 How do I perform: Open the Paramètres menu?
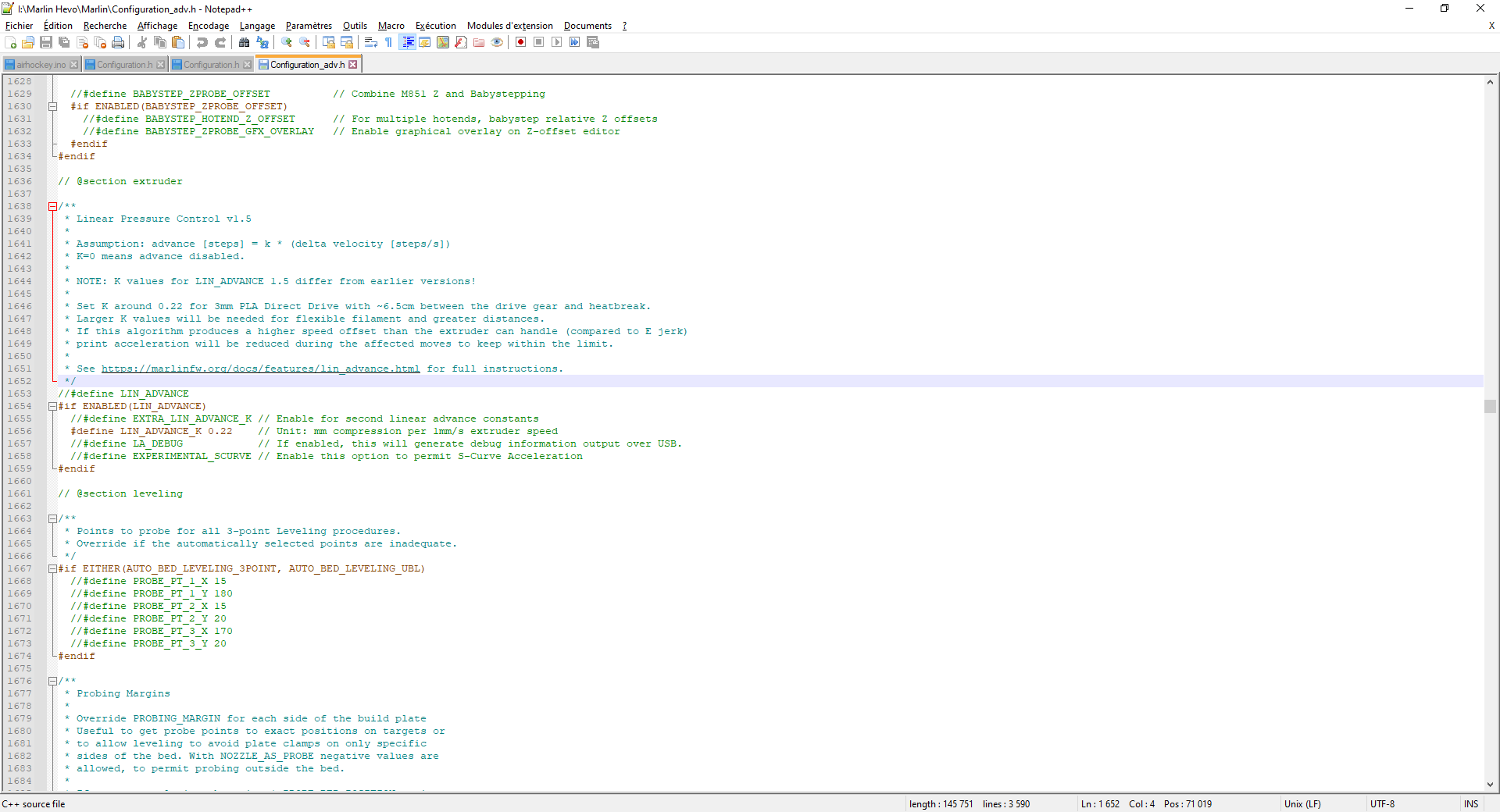[x=309, y=26]
